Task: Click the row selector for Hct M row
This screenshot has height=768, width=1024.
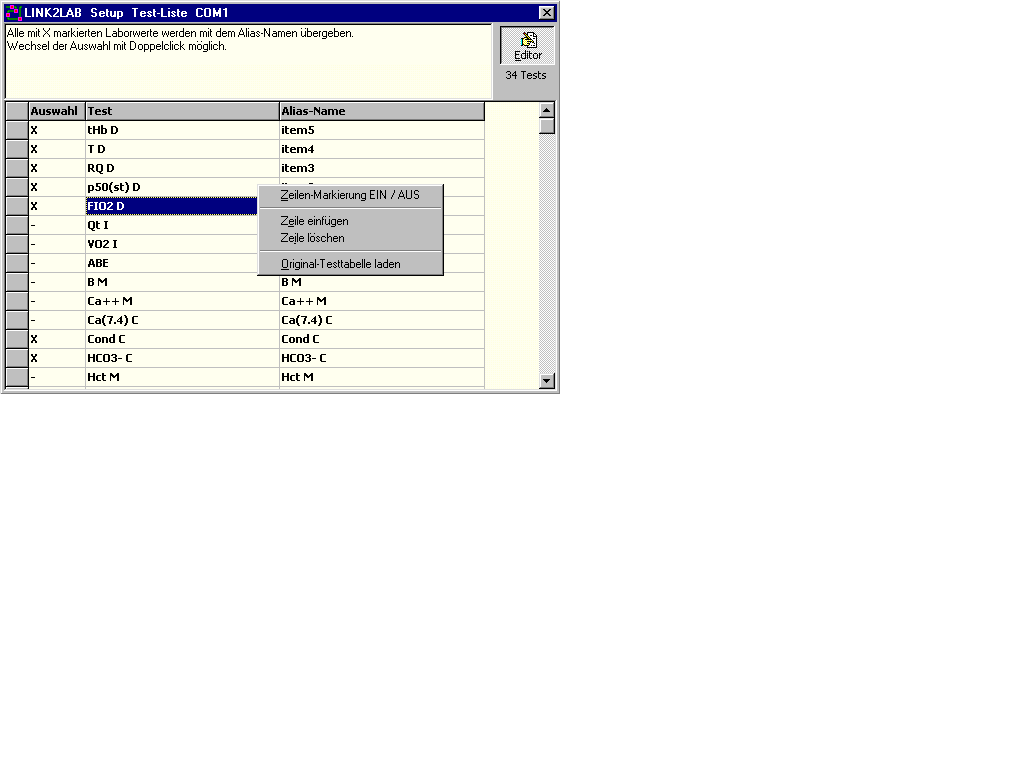Action: pos(16,377)
